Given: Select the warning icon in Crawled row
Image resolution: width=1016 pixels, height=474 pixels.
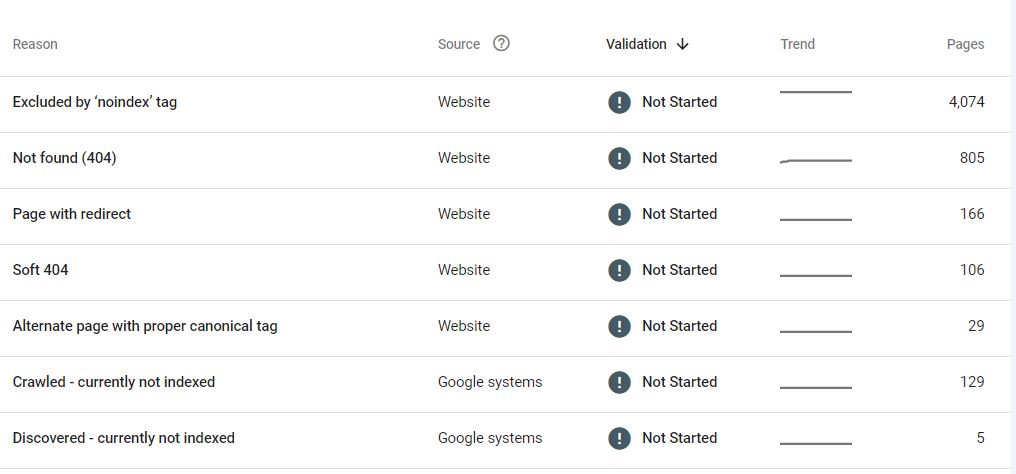Looking at the screenshot, I should click(x=619, y=382).
